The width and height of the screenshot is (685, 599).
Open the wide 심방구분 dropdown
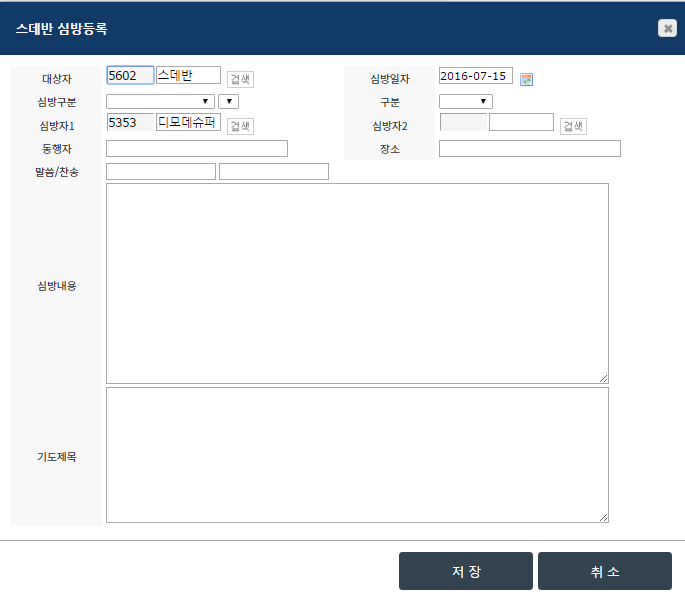(x=160, y=101)
